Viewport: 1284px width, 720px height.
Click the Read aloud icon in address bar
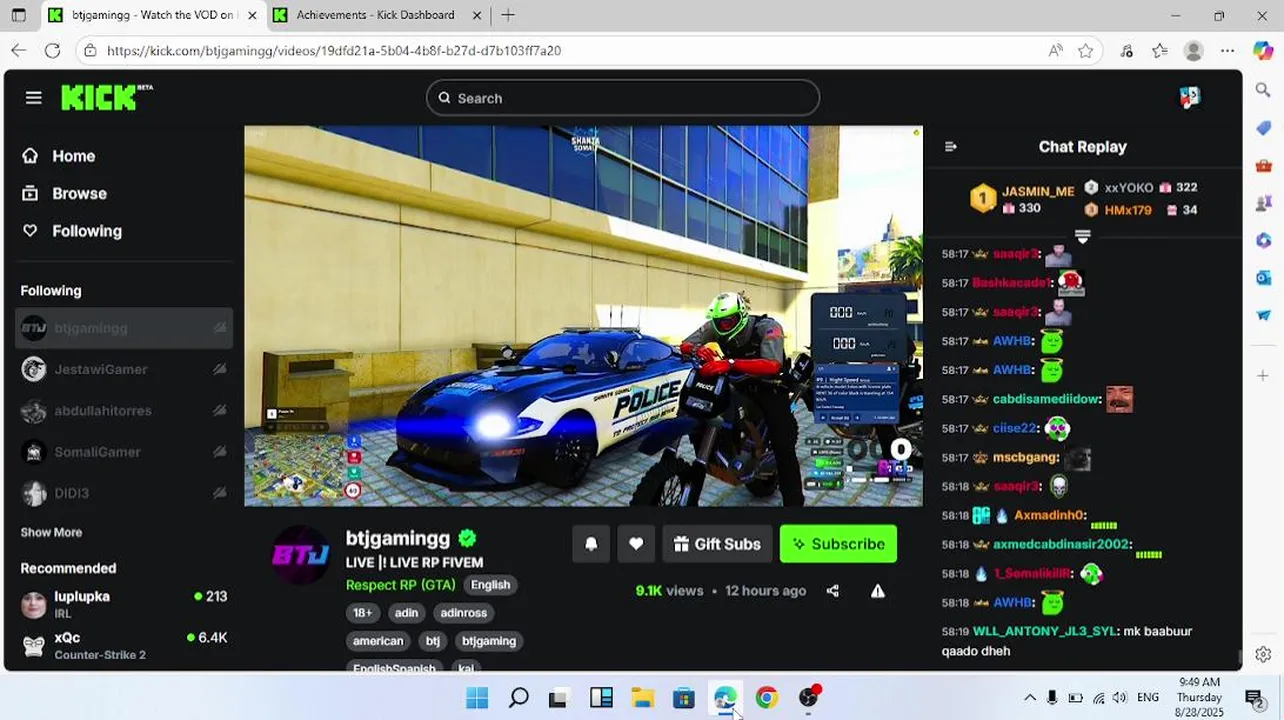[1055, 50]
